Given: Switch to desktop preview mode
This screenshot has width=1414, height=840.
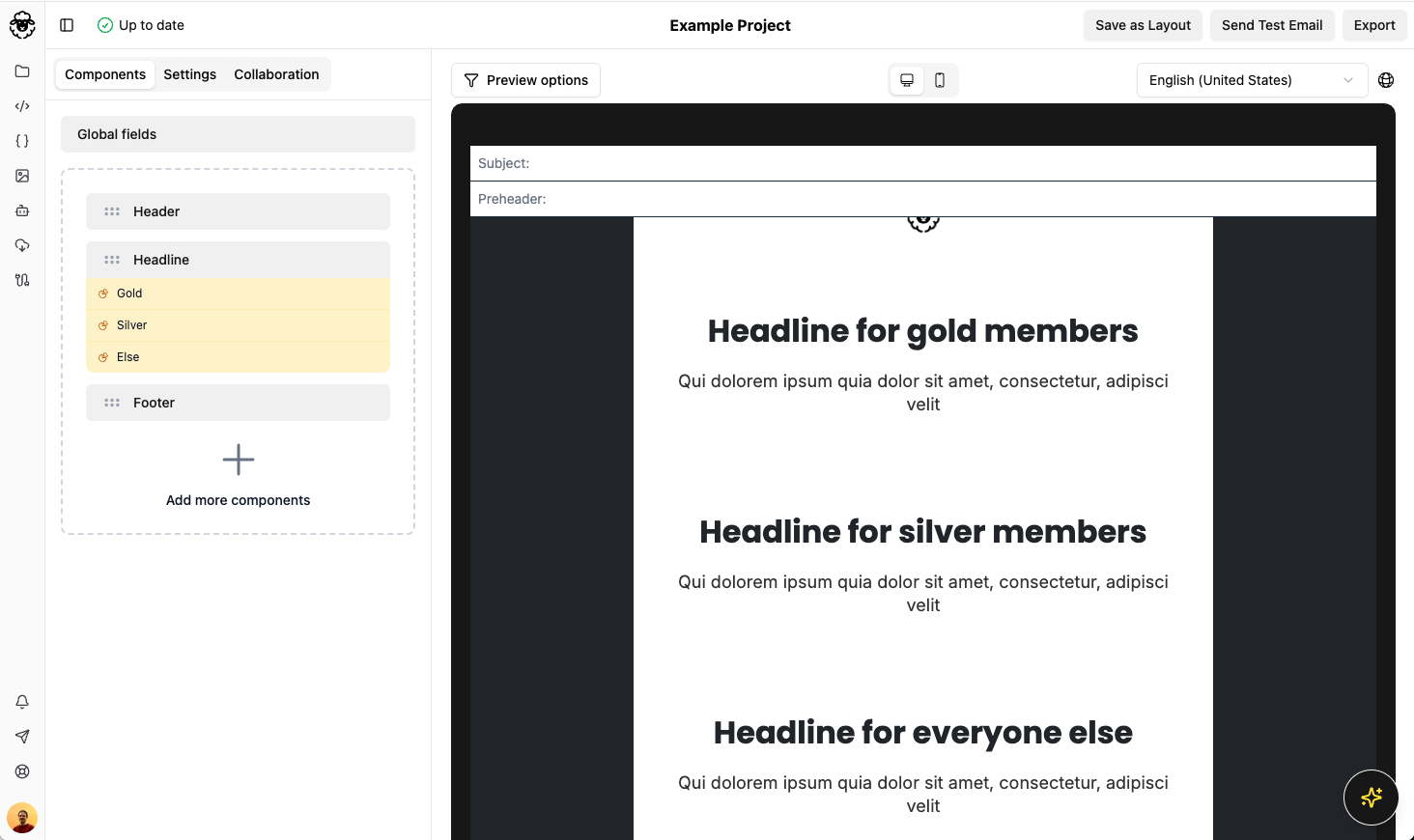Looking at the screenshot, I should click(x=907, y=80).
